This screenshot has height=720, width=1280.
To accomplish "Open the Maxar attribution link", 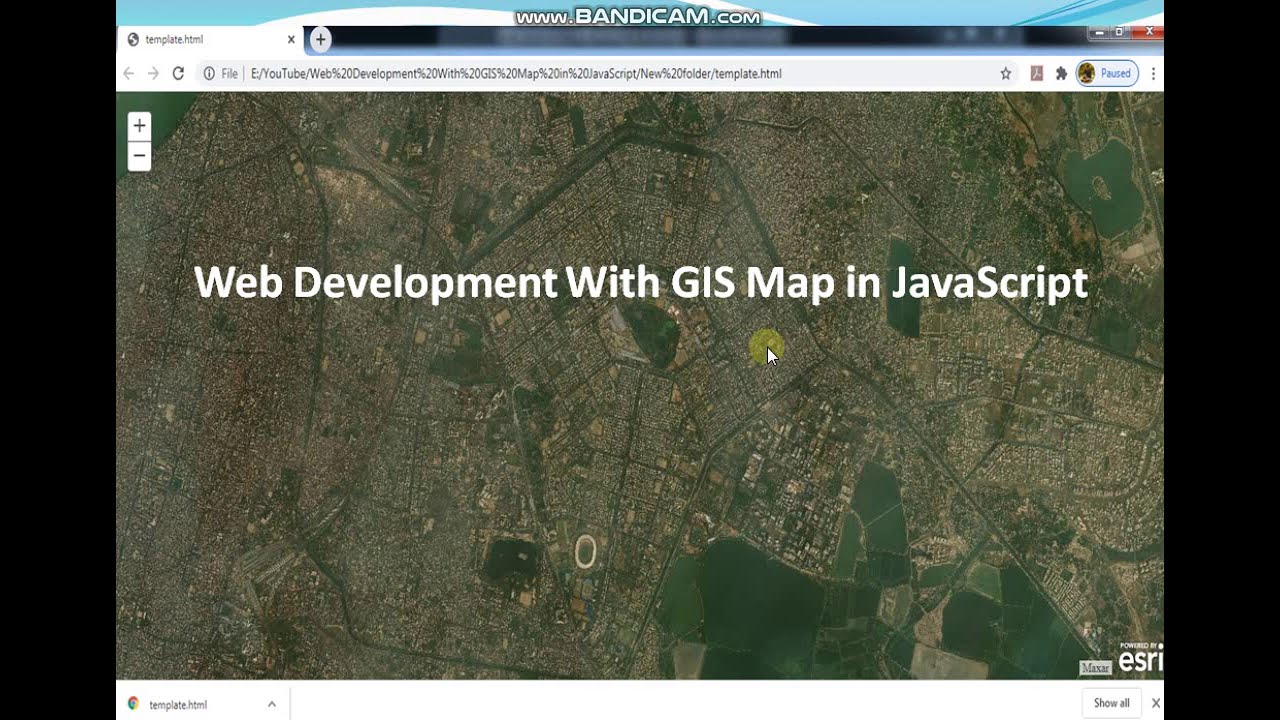I will tap(1095, 668).
